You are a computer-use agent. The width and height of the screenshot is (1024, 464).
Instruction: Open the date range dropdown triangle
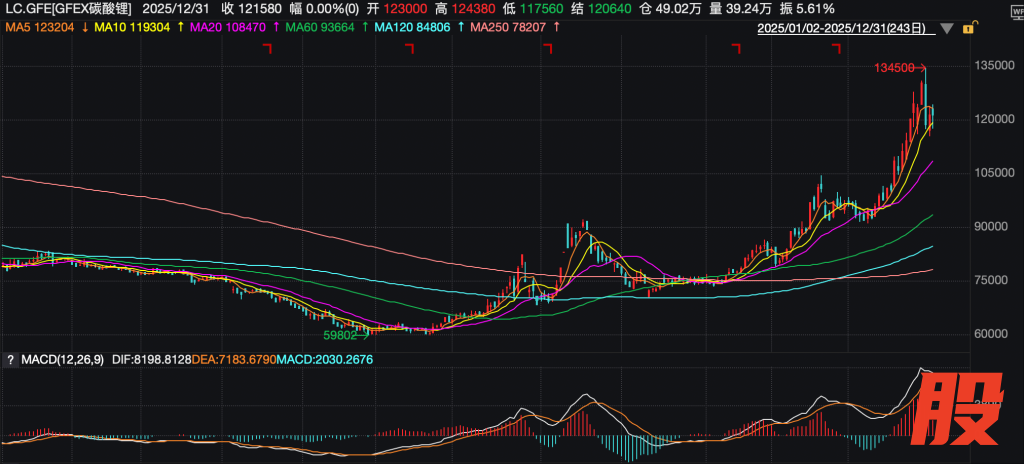coord(950,30)
